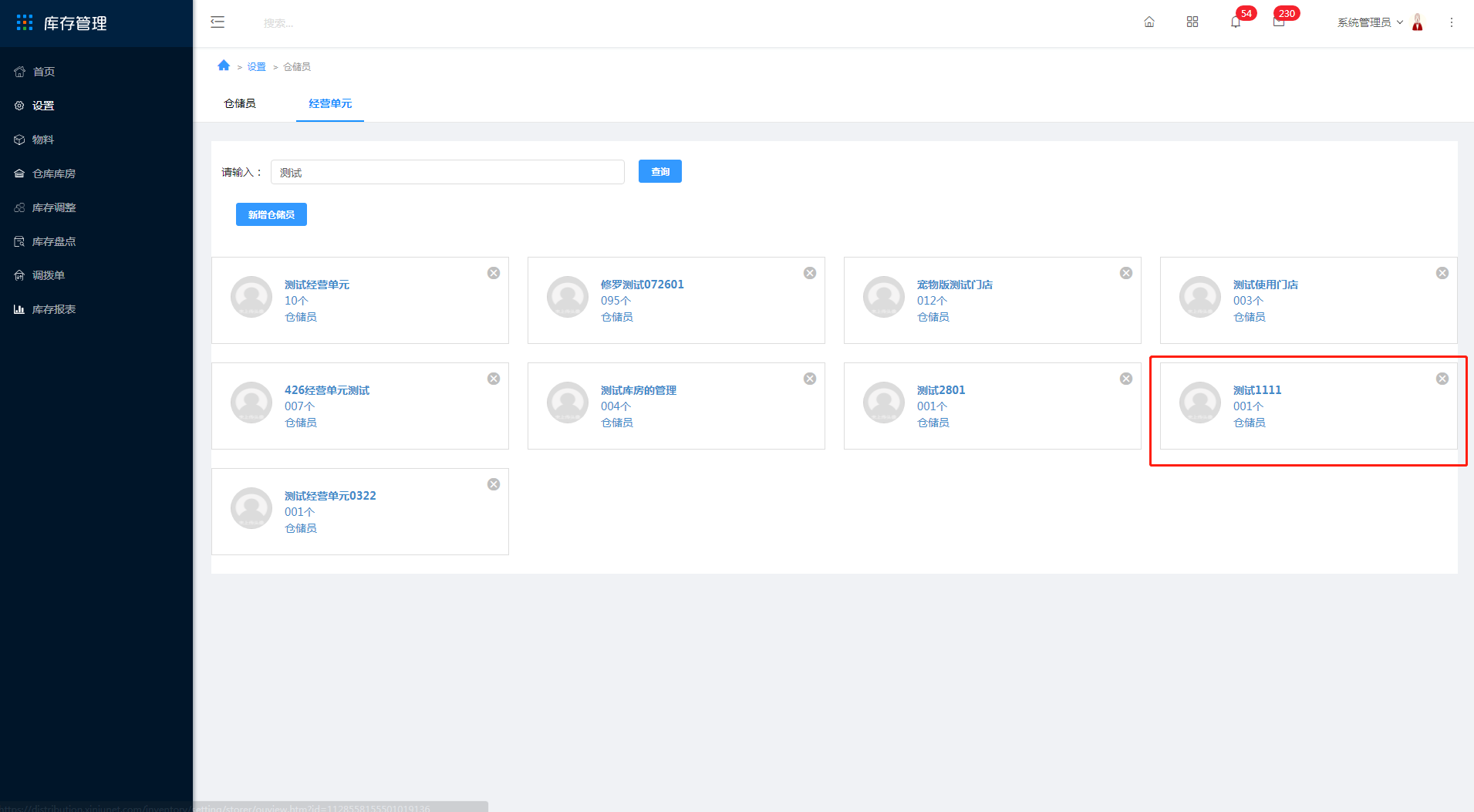Click the breadcrumb home icon
Viewport: 1474px width, 812px height.
point(224,66)
